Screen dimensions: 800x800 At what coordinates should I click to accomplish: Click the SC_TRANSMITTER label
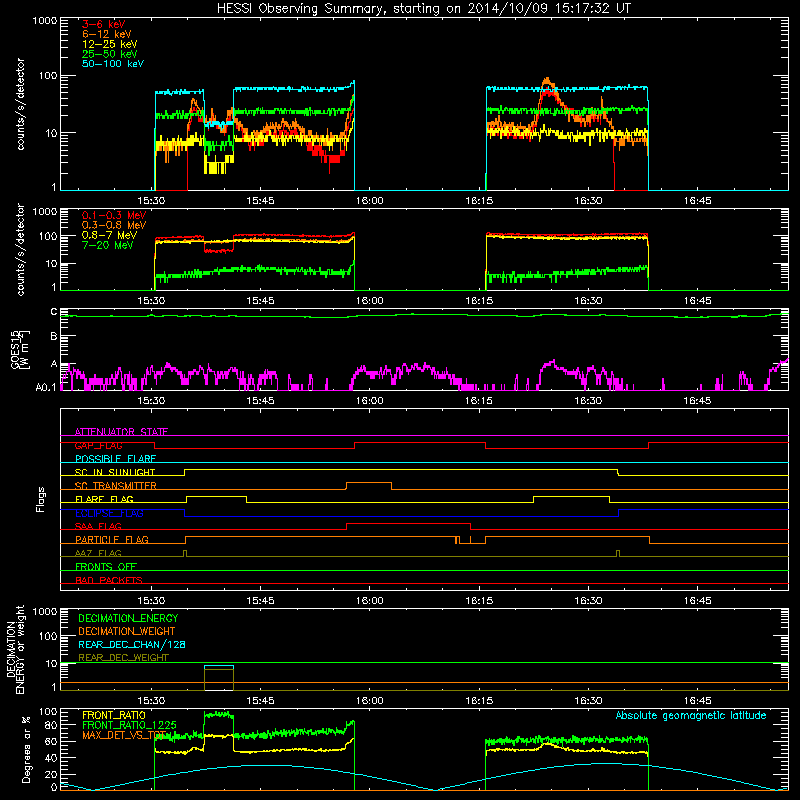pyautogui.click(x=116, y=486)
